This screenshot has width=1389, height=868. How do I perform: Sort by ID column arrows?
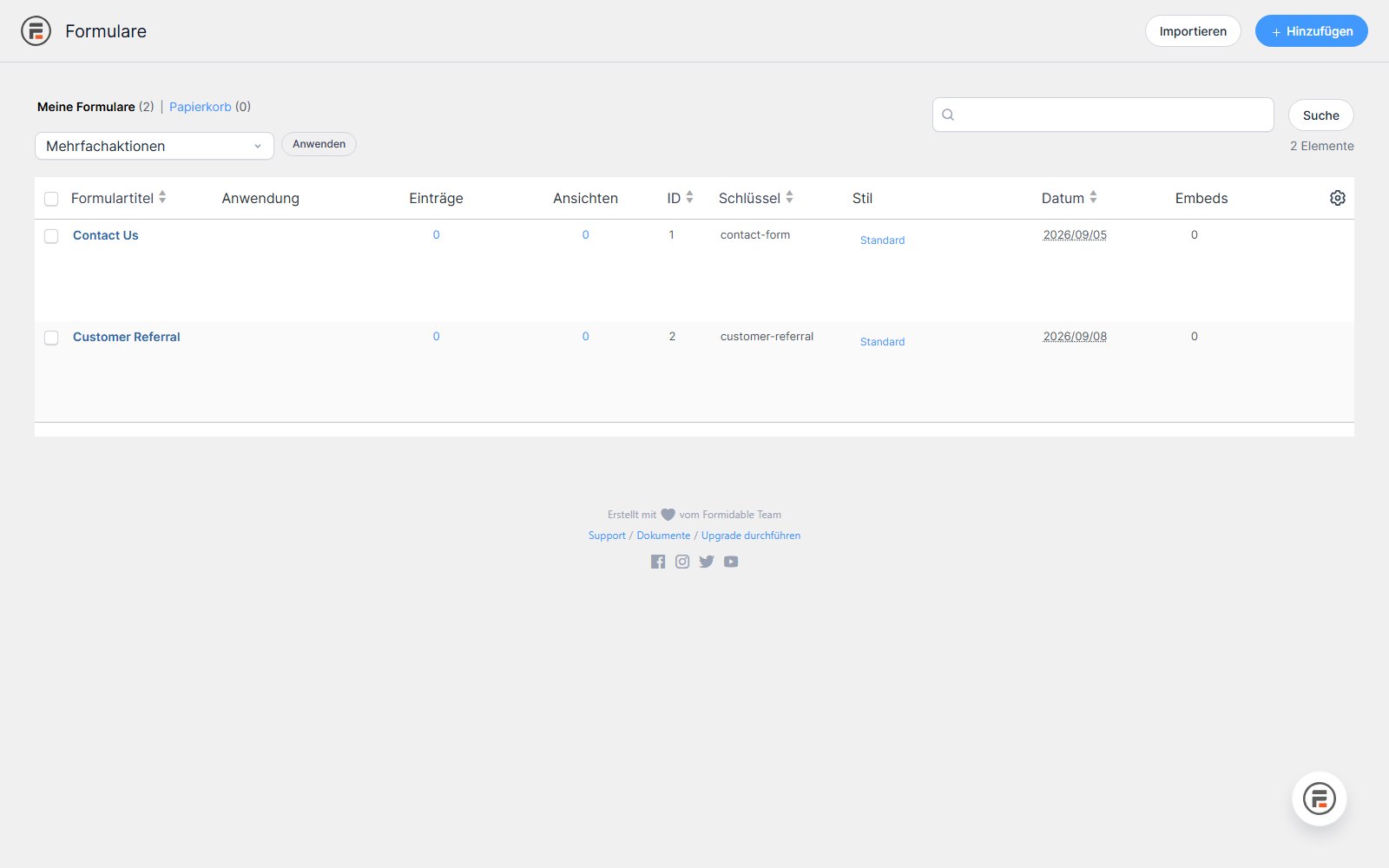689,197
